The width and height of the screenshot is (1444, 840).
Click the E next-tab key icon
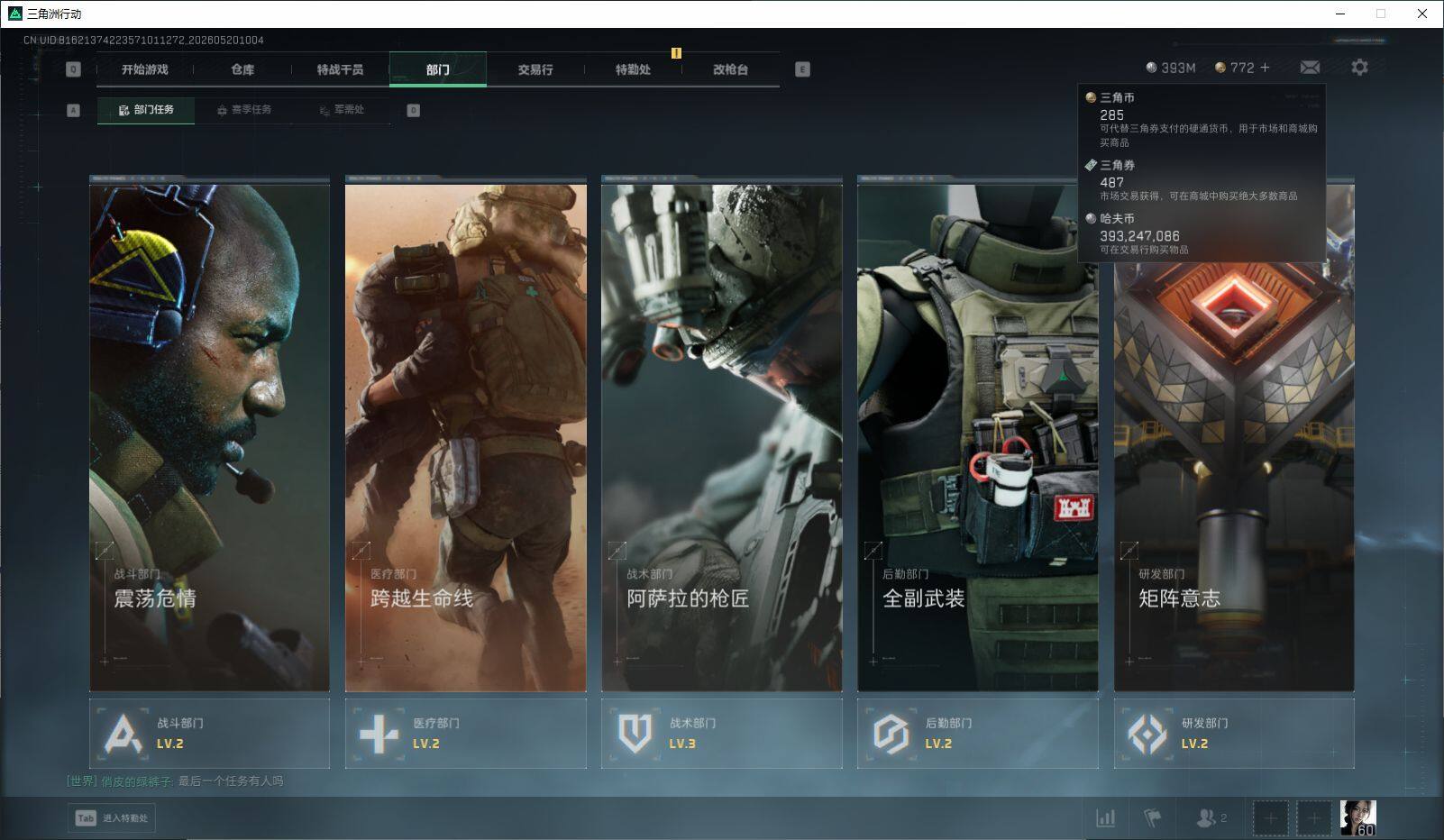click(802, 69)
